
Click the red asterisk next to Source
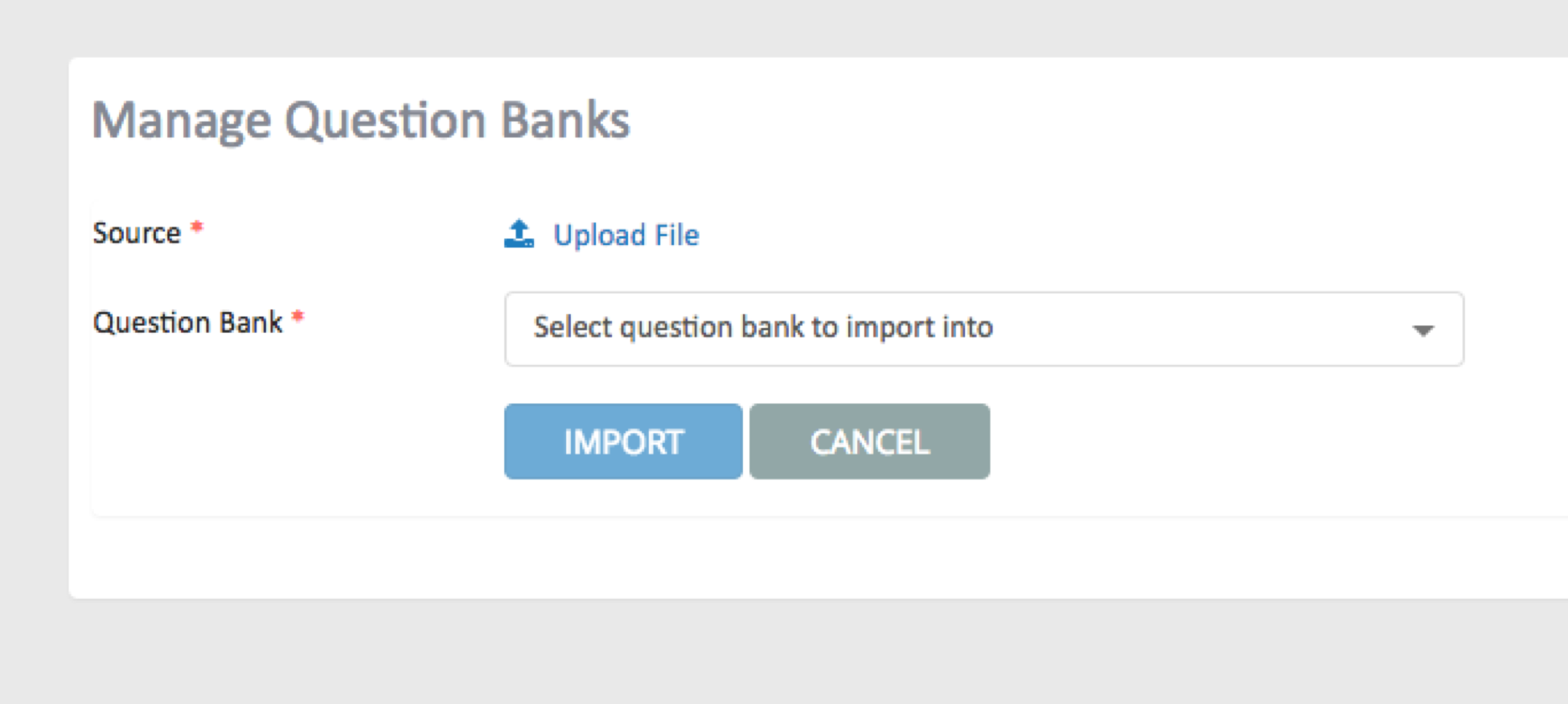pos(196,227)
